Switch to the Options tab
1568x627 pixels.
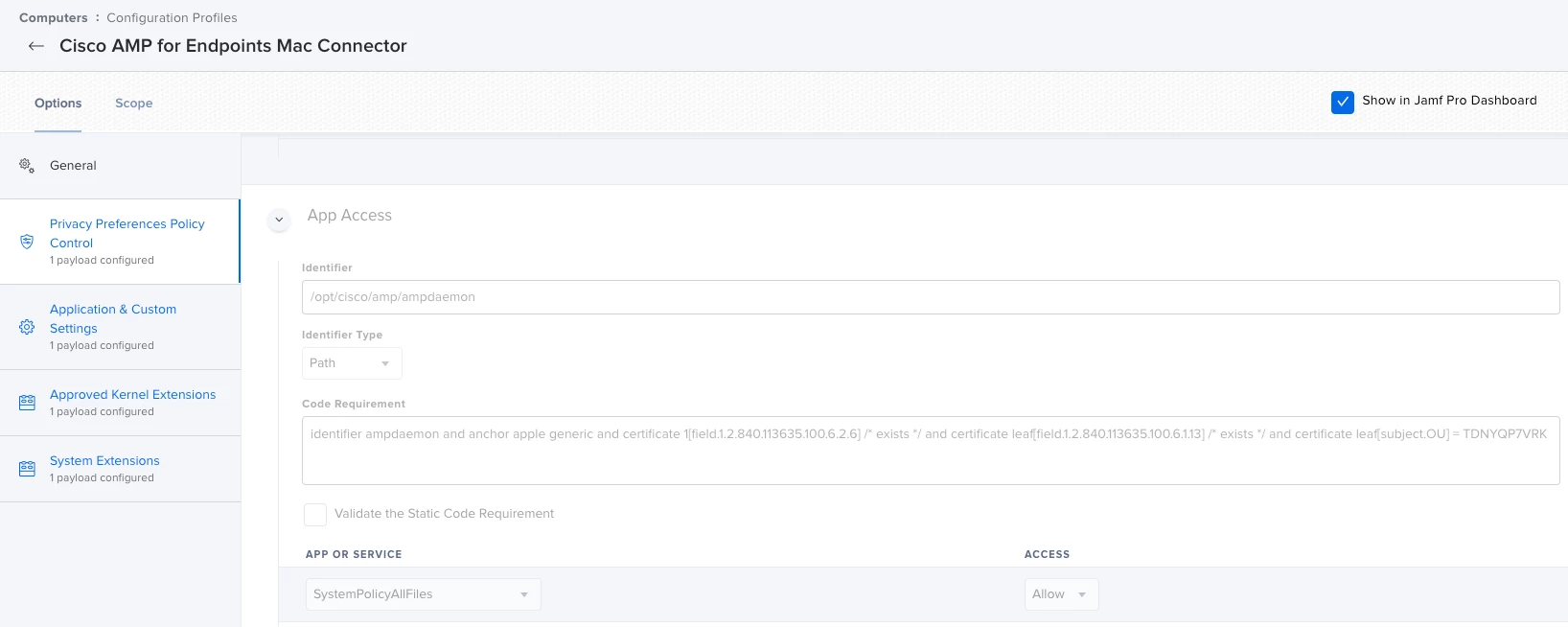58,104
